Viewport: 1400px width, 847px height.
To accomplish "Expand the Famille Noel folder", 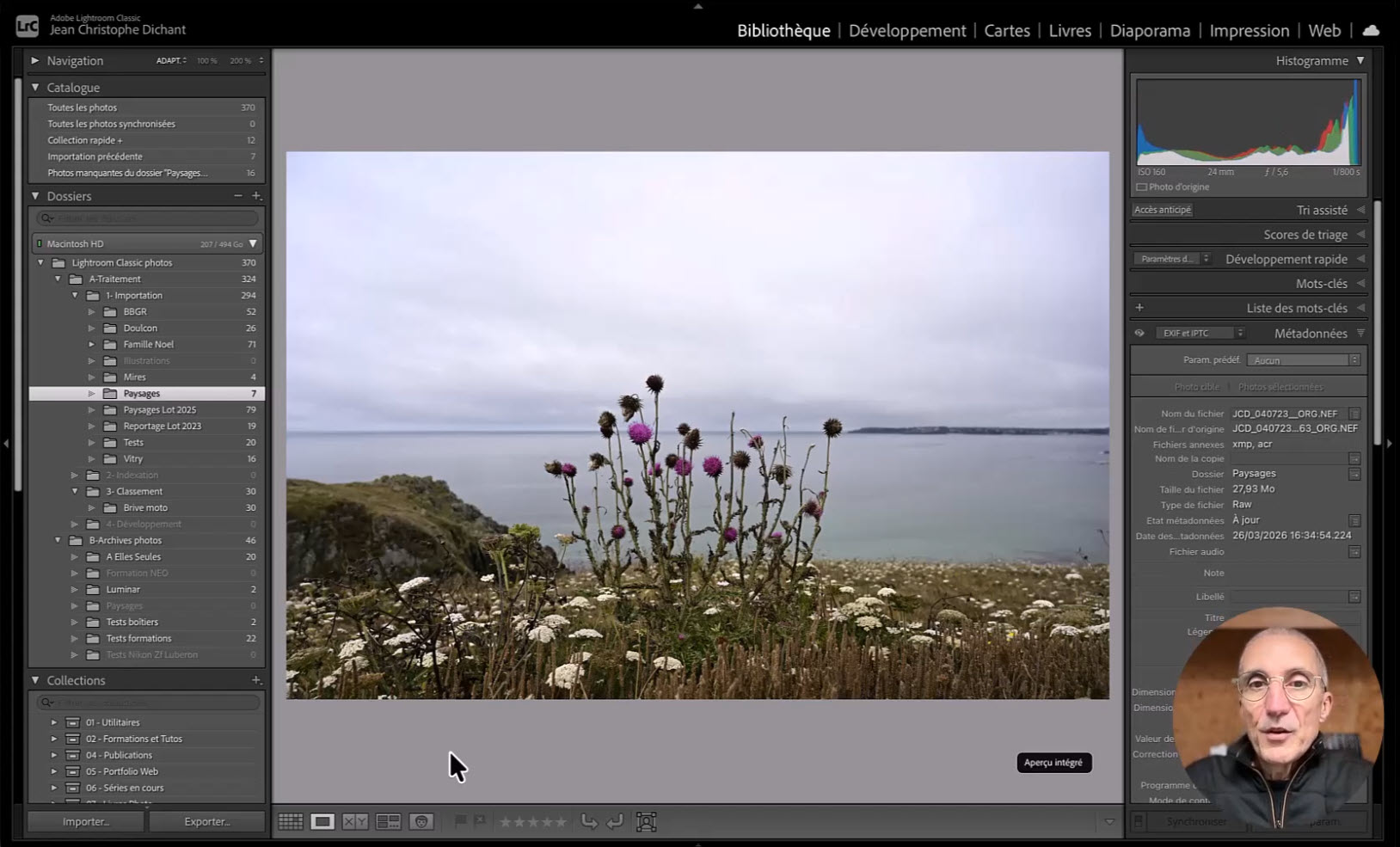I will tap(92, 345).
